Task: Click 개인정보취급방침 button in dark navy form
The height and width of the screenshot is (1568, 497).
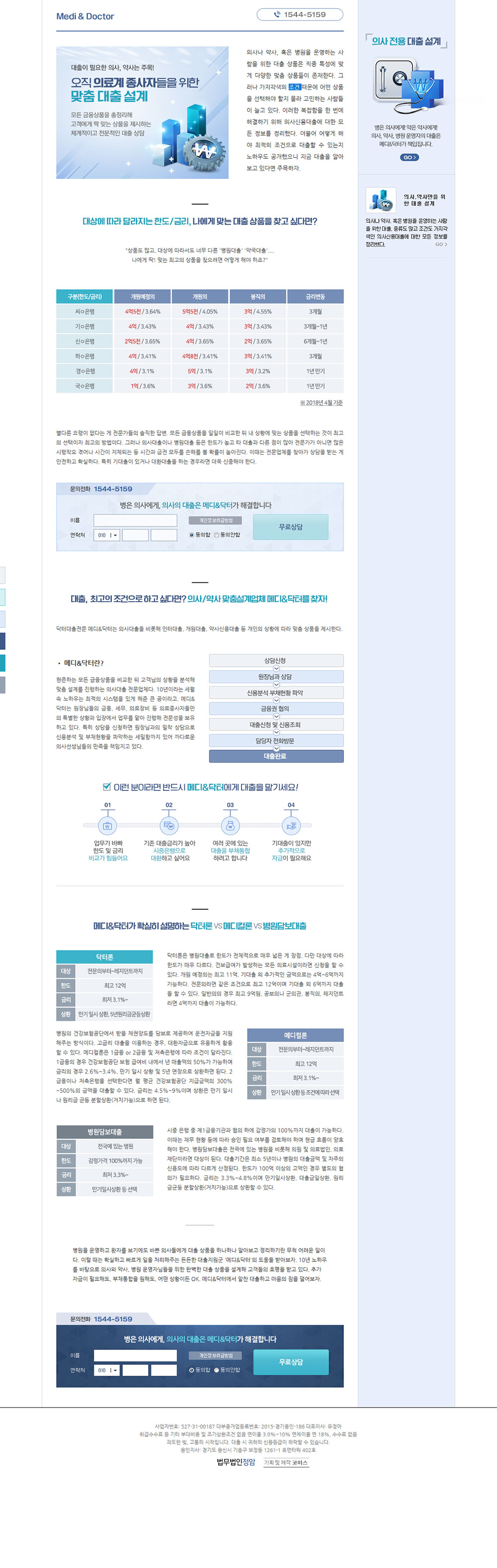Action: (215, 1355)
